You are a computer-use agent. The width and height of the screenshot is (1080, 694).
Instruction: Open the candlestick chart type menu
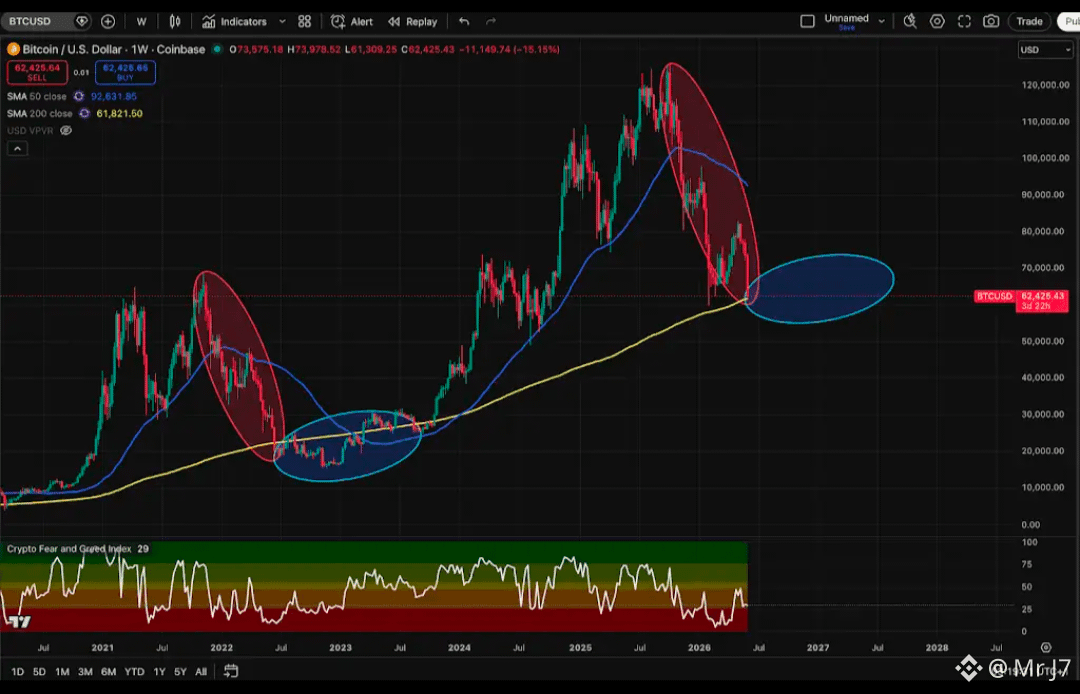[175, 21]
